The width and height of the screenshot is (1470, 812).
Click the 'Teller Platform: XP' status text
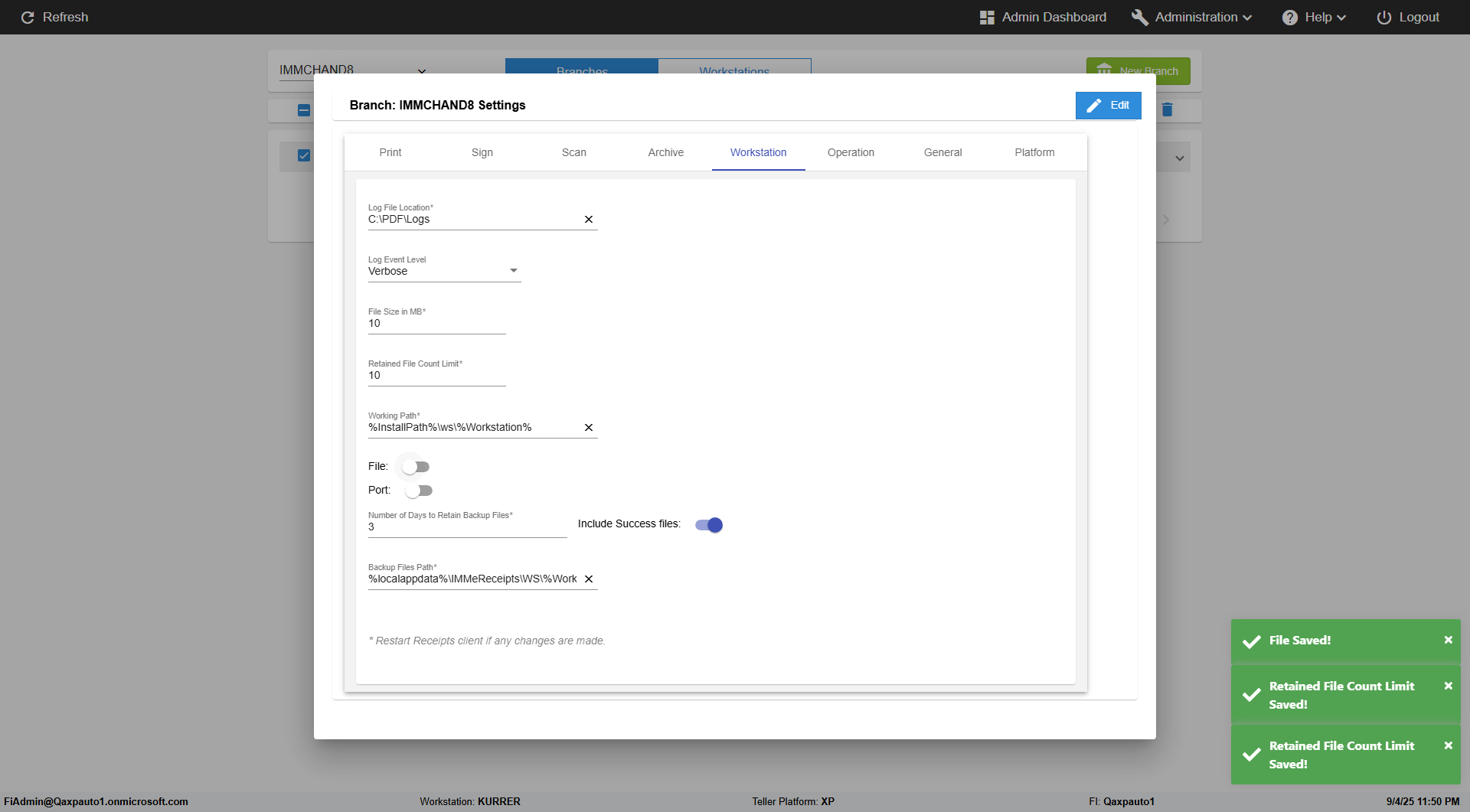(793, 802)
